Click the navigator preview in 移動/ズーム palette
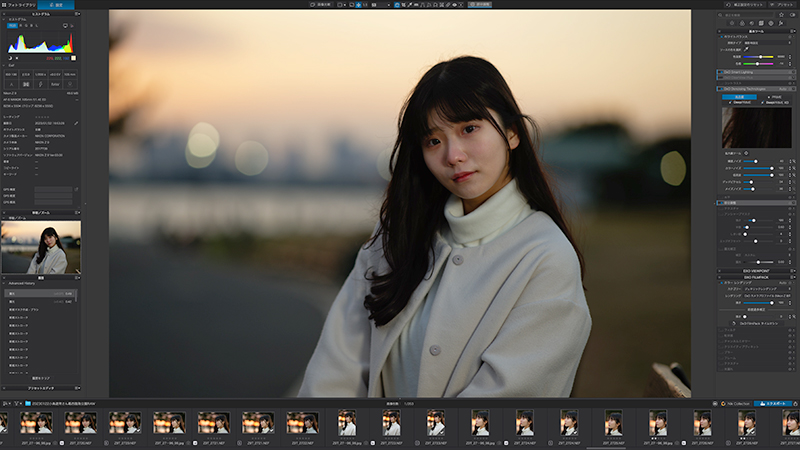Screen dimensions: 800x450 [41, 247]
